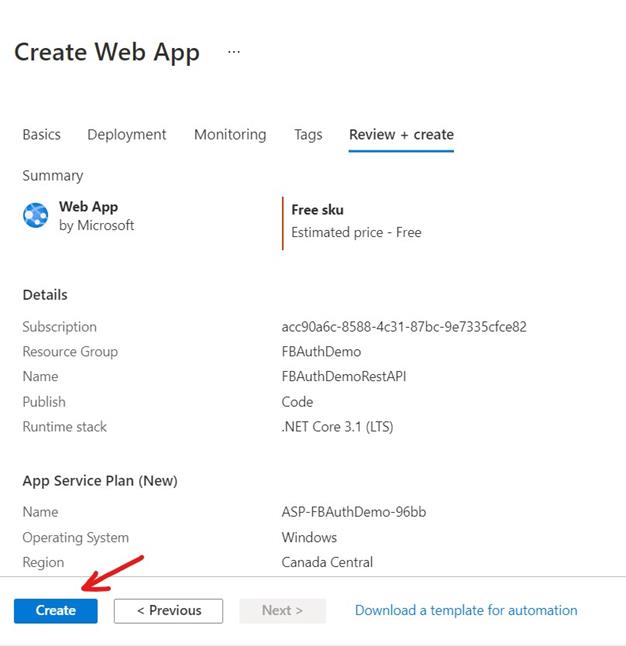Click the Create Web App page title
Screen dimensions: 626x646
pyautogui.click(x=107, y=52)
